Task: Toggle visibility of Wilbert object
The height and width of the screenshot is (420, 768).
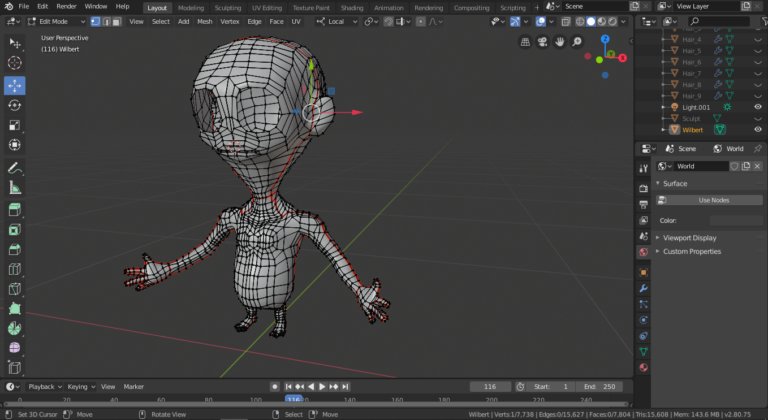Action: 758,129
